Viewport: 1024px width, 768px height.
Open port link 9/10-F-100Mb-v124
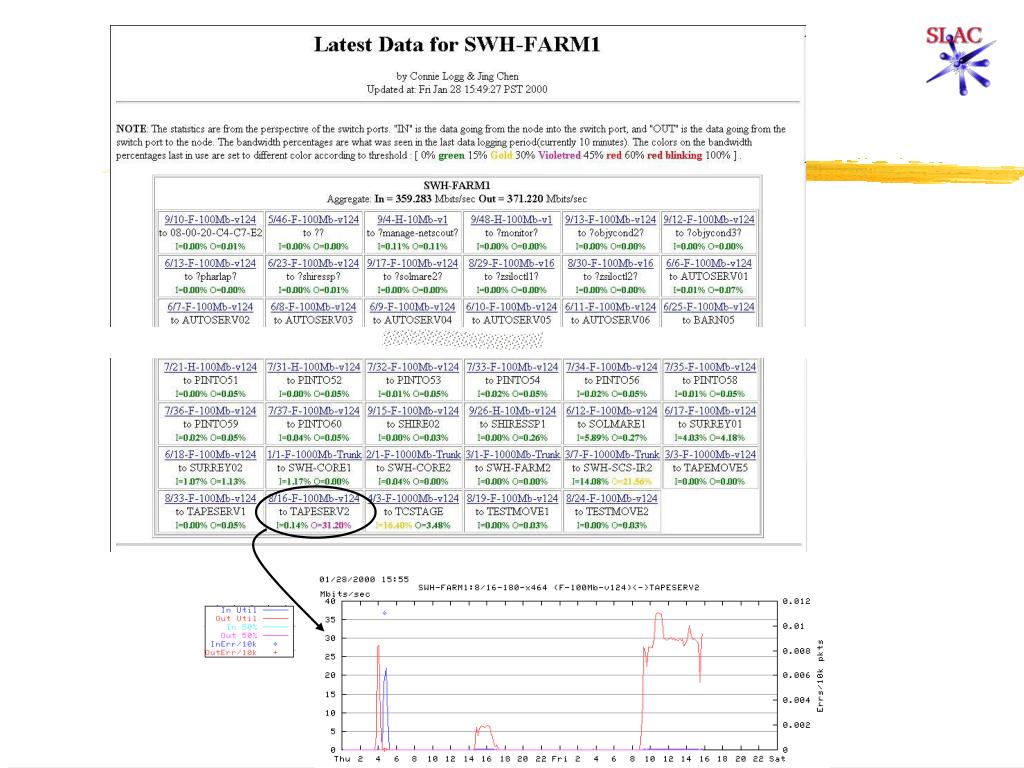(210, 219)
